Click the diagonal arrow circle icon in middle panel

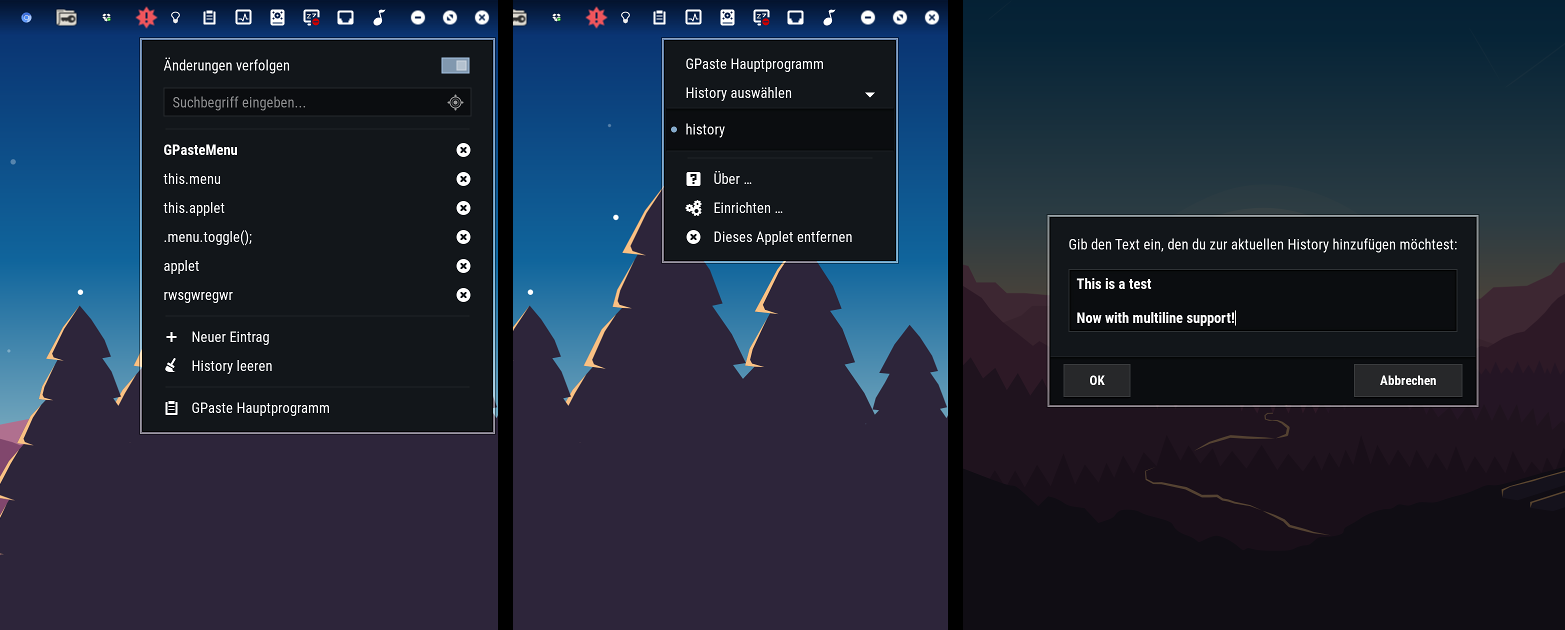[900, 17]
